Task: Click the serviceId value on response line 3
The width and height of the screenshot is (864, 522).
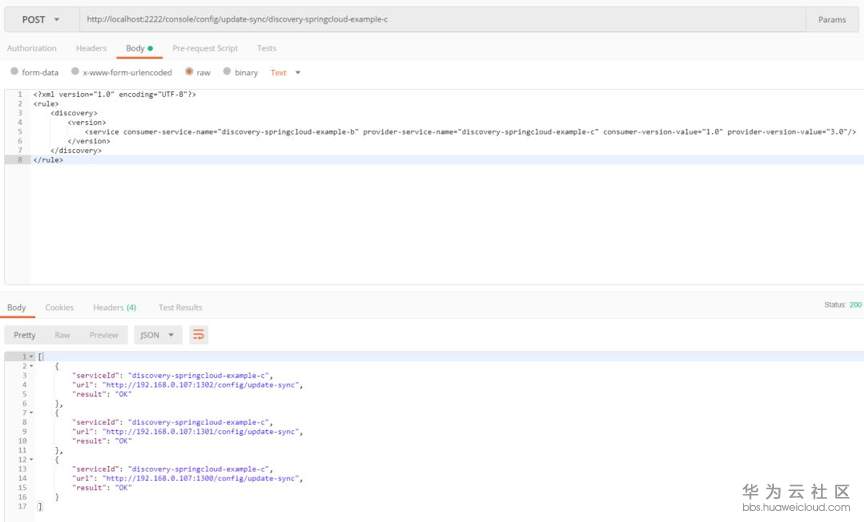Action: pyautogui.click(x=199, y=375)
